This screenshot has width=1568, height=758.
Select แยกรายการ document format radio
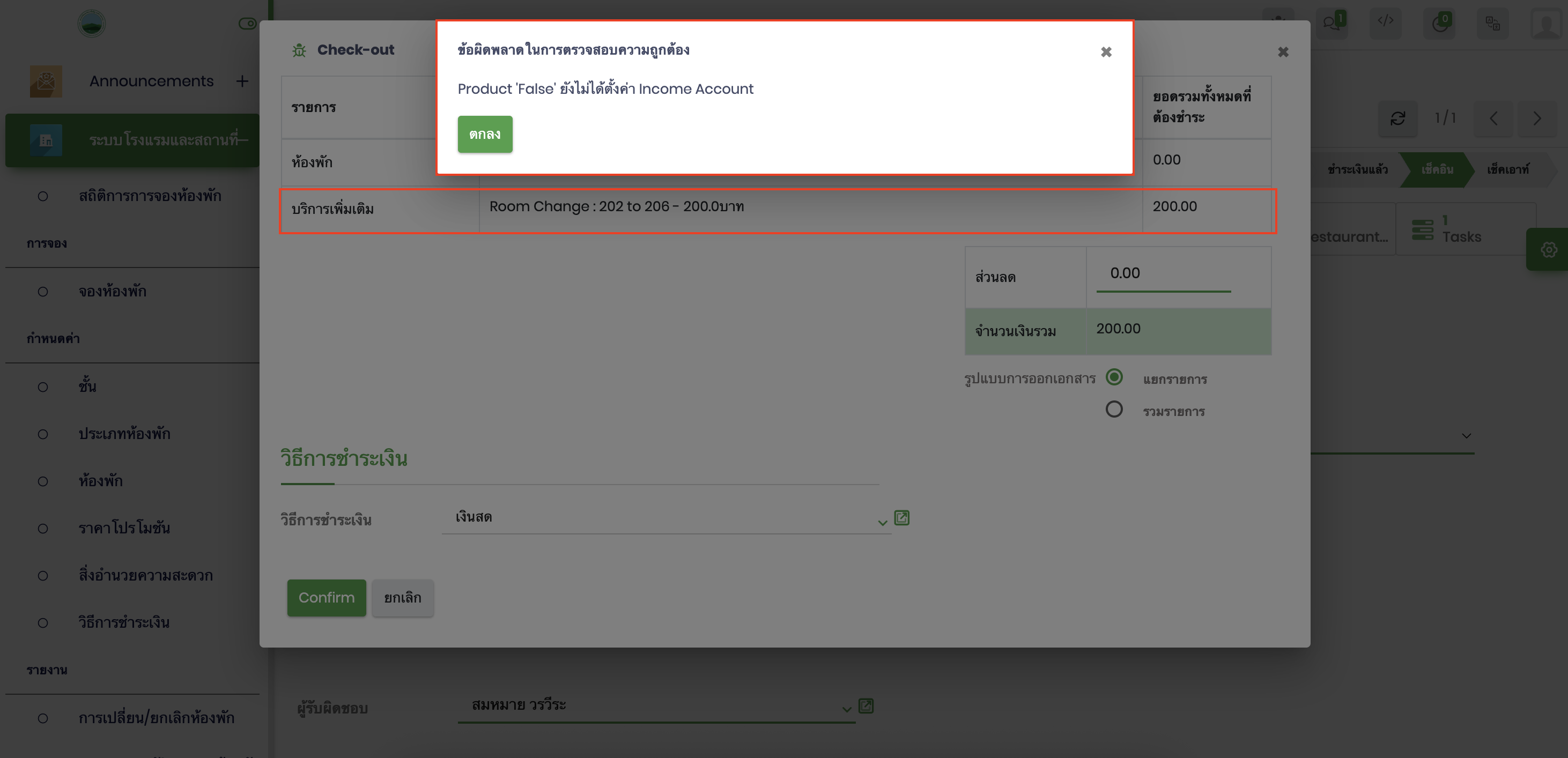coord(1114,377)
